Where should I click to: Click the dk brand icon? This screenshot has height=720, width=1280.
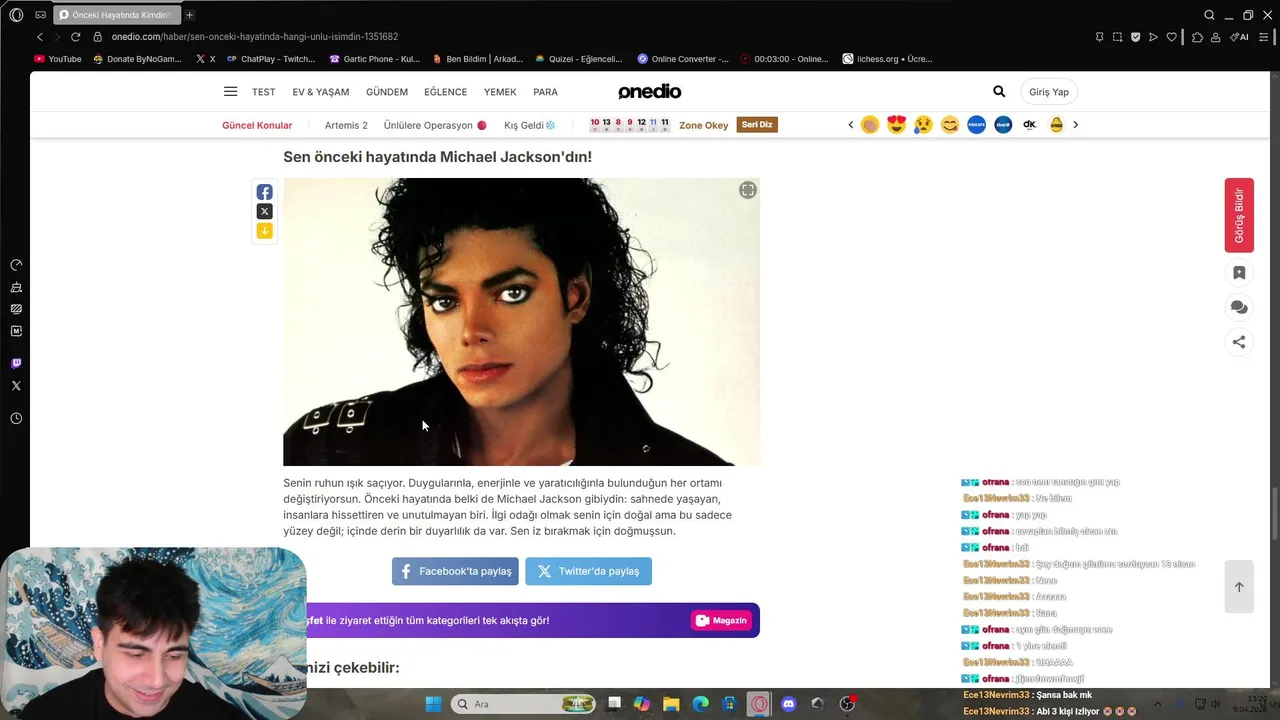(1030, 125)
